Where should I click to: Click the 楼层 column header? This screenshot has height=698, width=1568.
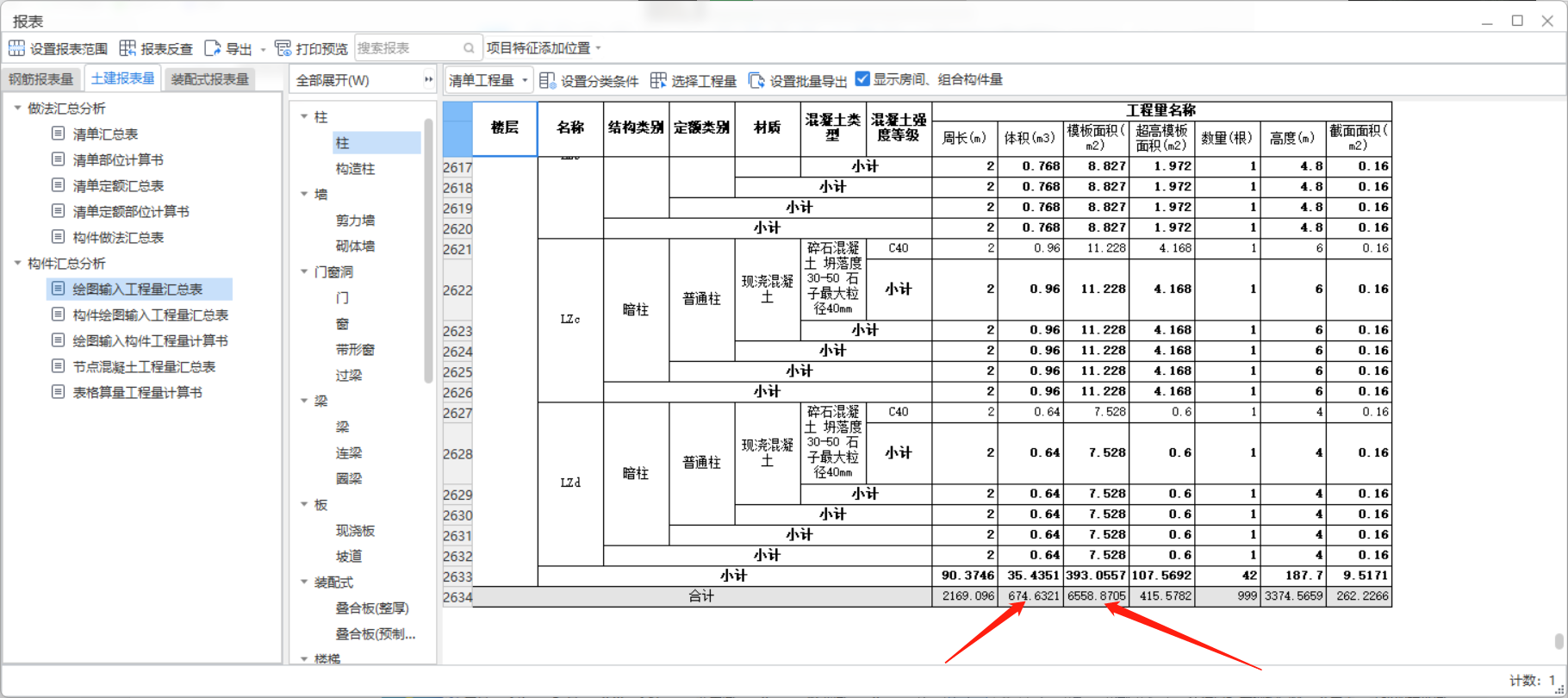[x=505, y=128]
